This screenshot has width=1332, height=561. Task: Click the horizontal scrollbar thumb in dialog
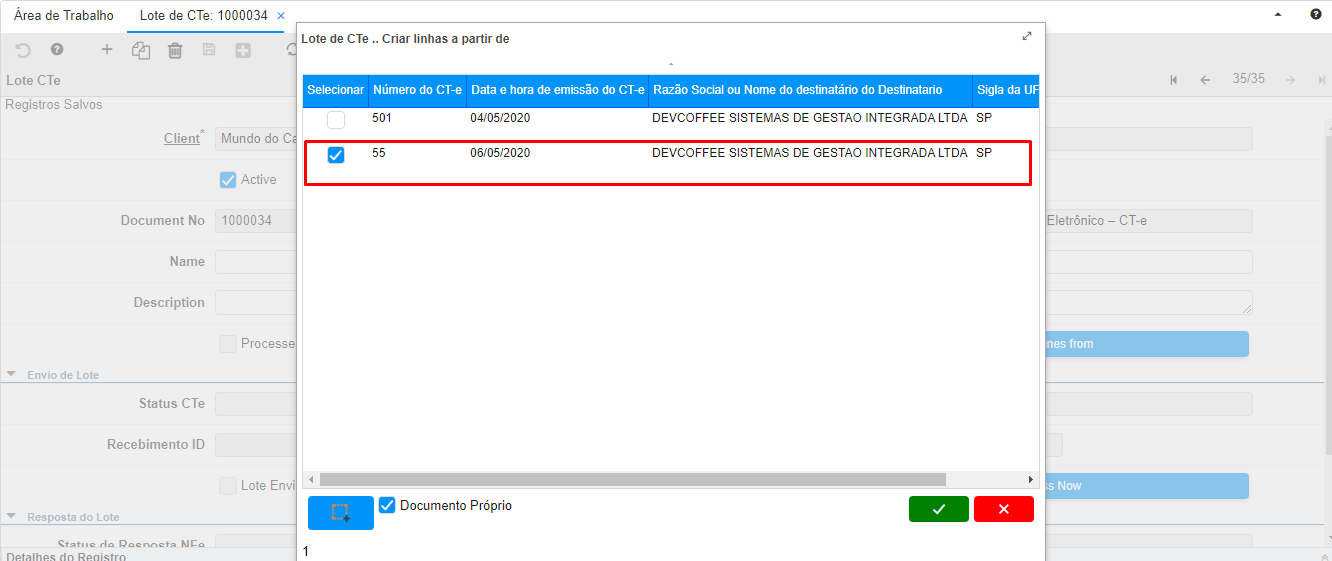coord(632,480)
